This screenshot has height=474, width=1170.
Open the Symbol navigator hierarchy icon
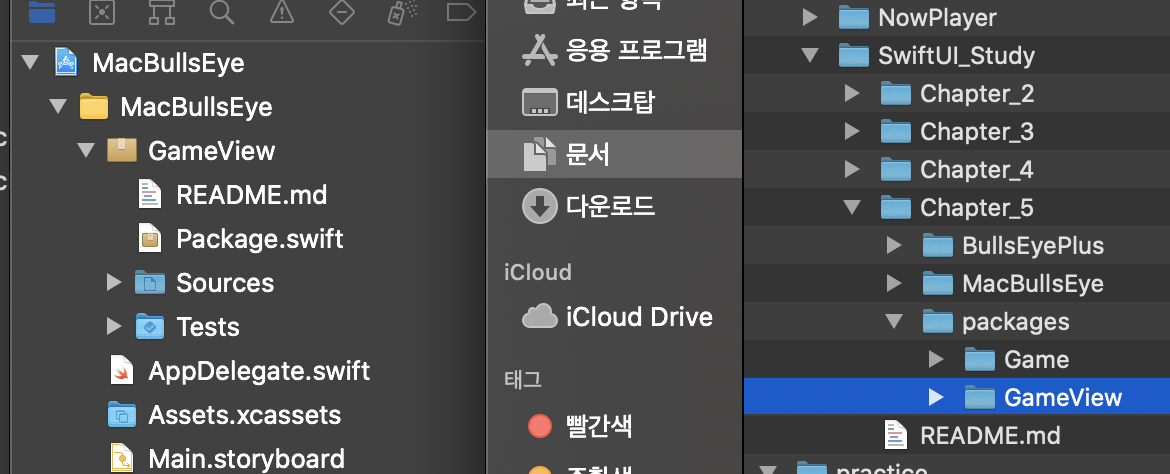click(x=162, y=11)
